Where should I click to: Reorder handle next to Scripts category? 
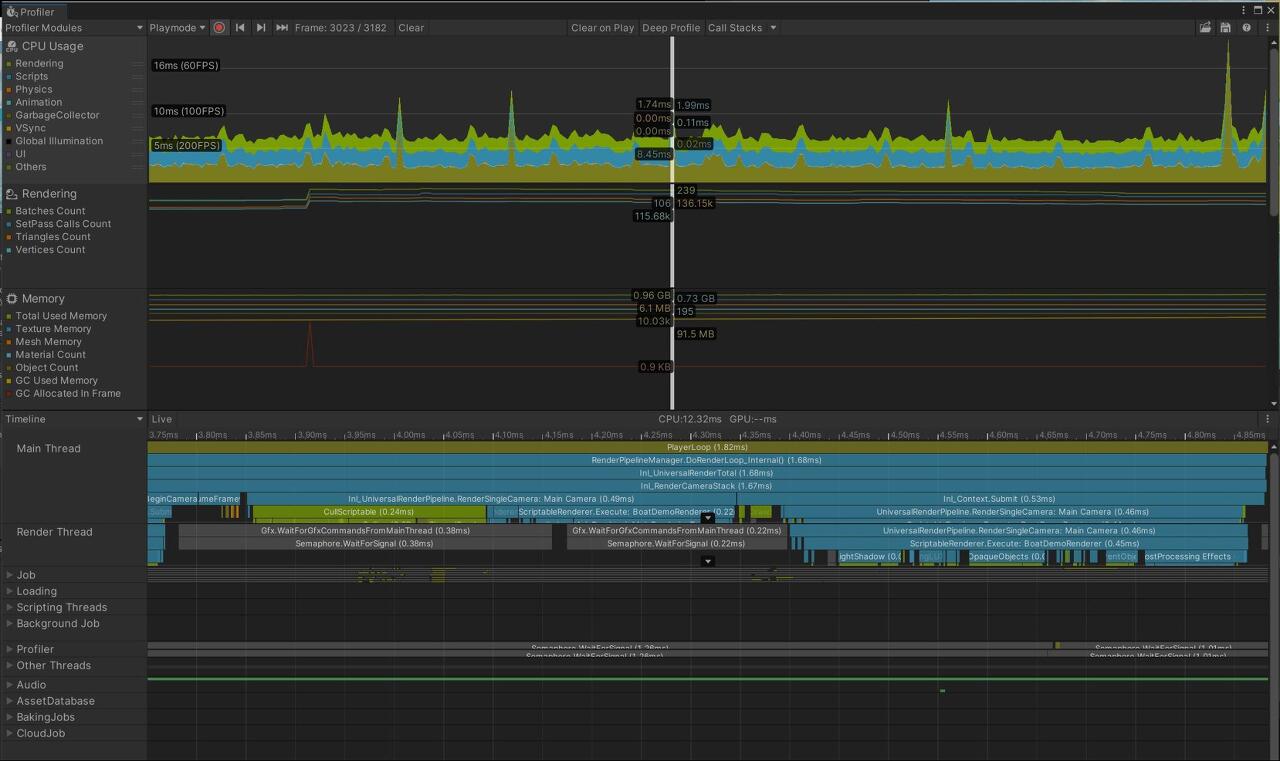[x=138, y=77]
